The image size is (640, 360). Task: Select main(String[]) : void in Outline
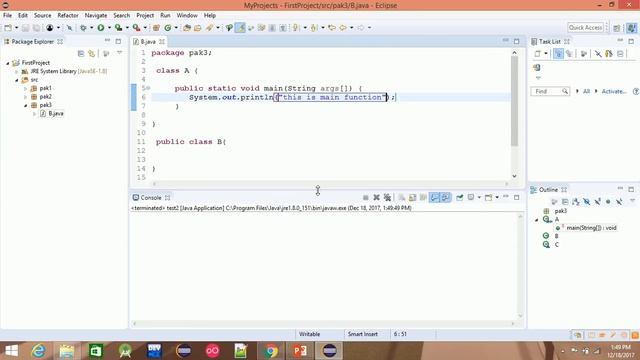(591, 228)
